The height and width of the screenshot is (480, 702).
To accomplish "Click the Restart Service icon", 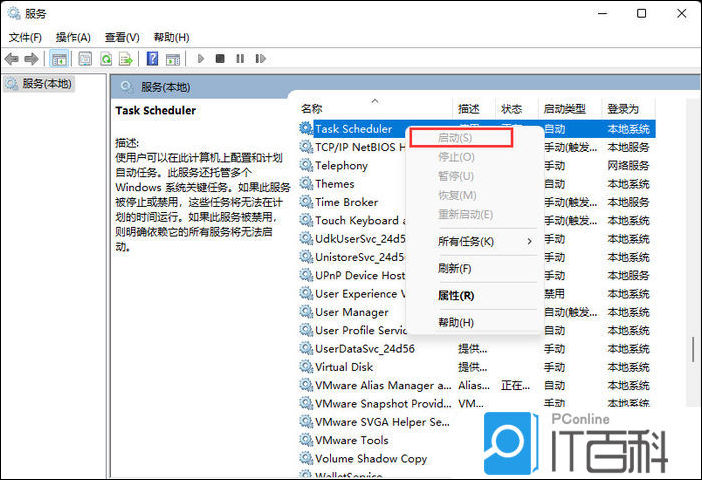I will (x=260, y=59).
